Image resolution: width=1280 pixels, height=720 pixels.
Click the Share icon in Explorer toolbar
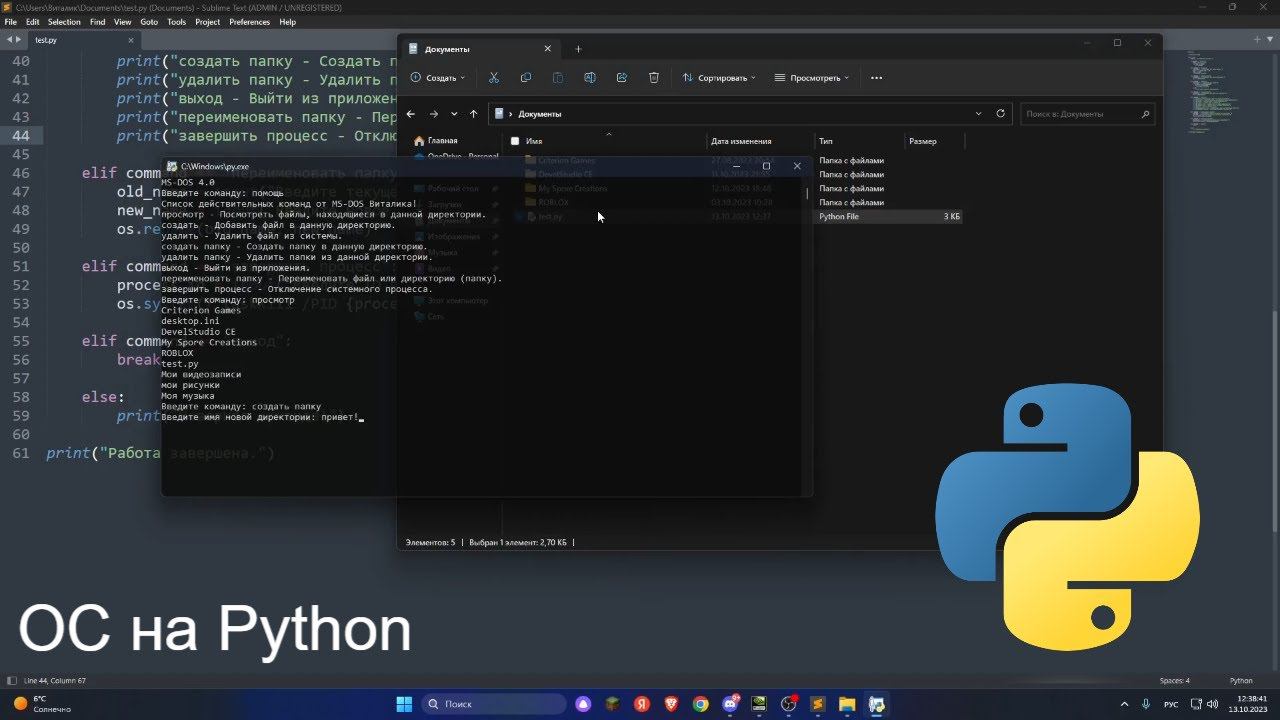coord(622,77)
